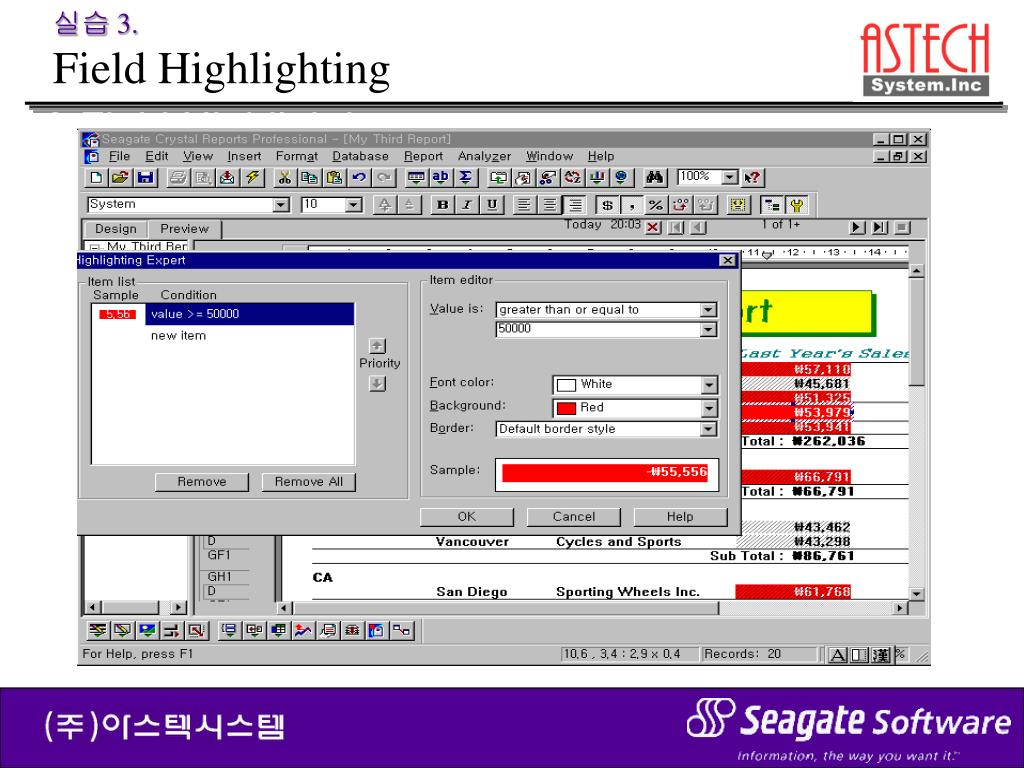Toggle Bold formatting
Viewport: 1024px width, 768px height.
pyautogui.click(x=442, y=205)
